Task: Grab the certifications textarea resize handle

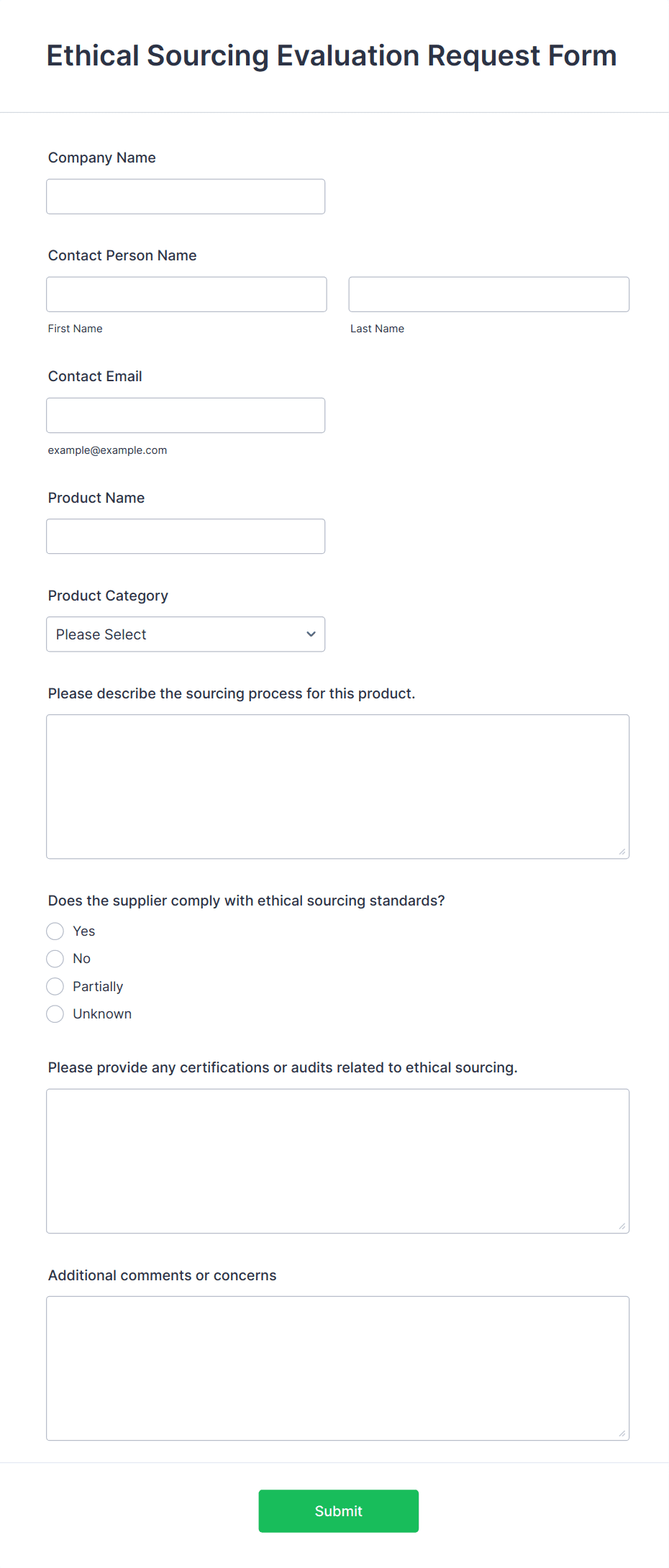Action: tap(622, 1226)
